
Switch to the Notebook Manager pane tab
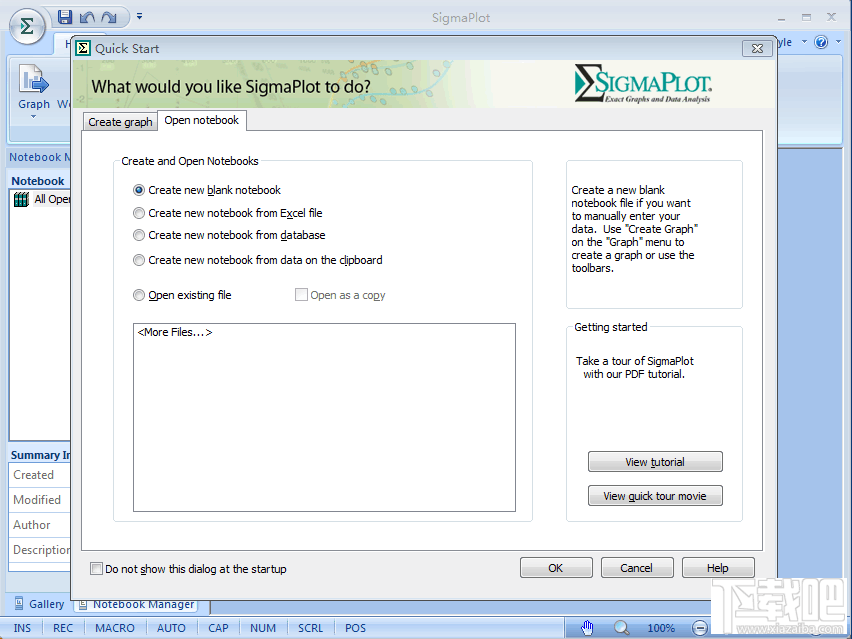point(135,604)
